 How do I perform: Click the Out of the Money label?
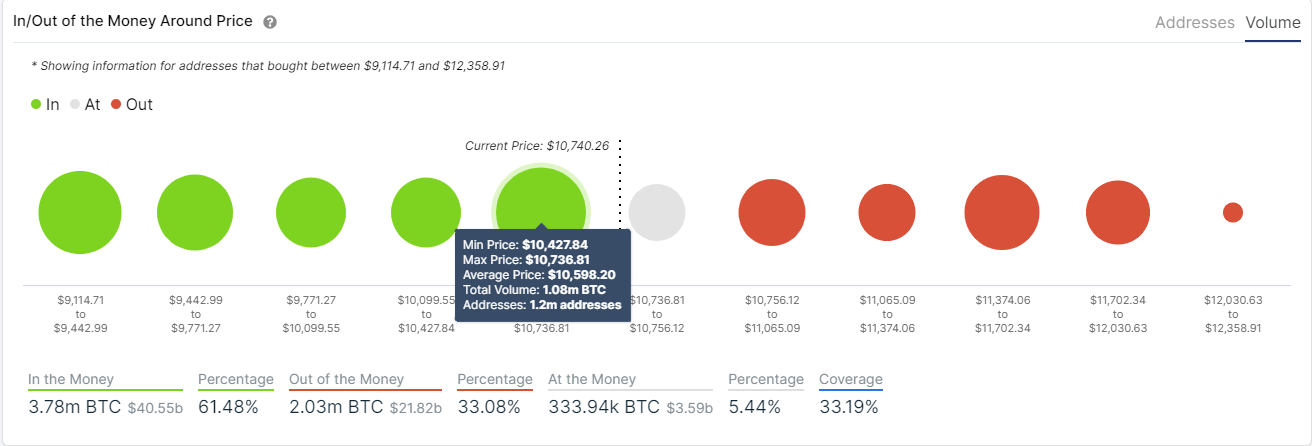tap(347, 379)
